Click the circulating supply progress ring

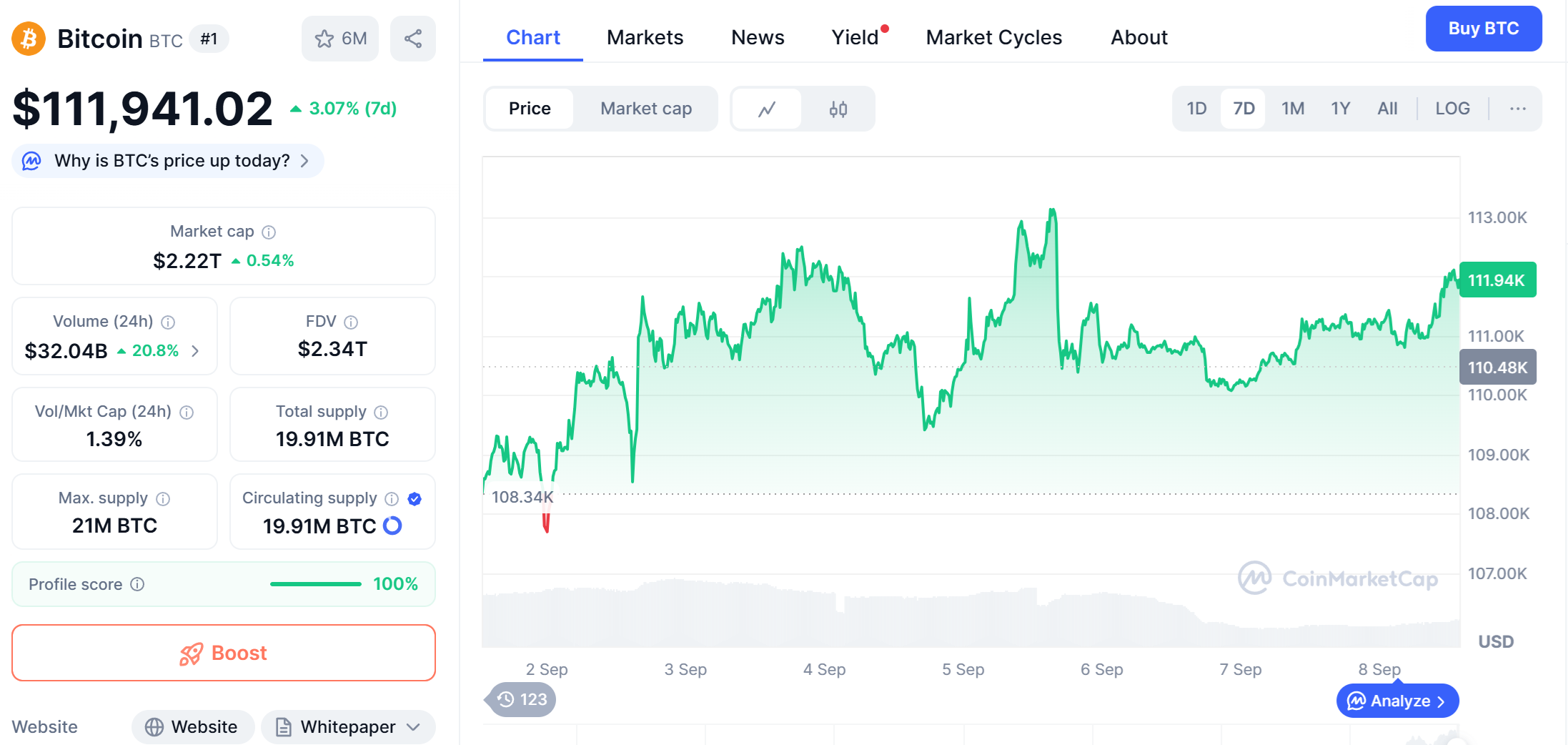pyautogui.click(x=392, y=526)
